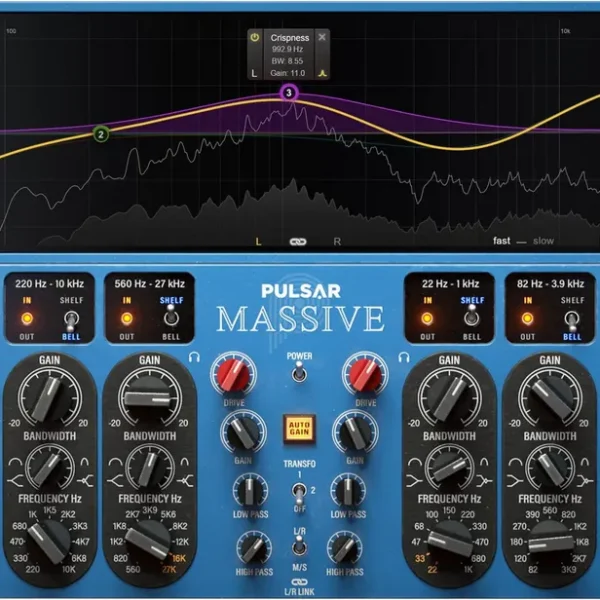600x600 pixels.
Task: Click the 27K frequency label on second band
Action: pos(169,570)
